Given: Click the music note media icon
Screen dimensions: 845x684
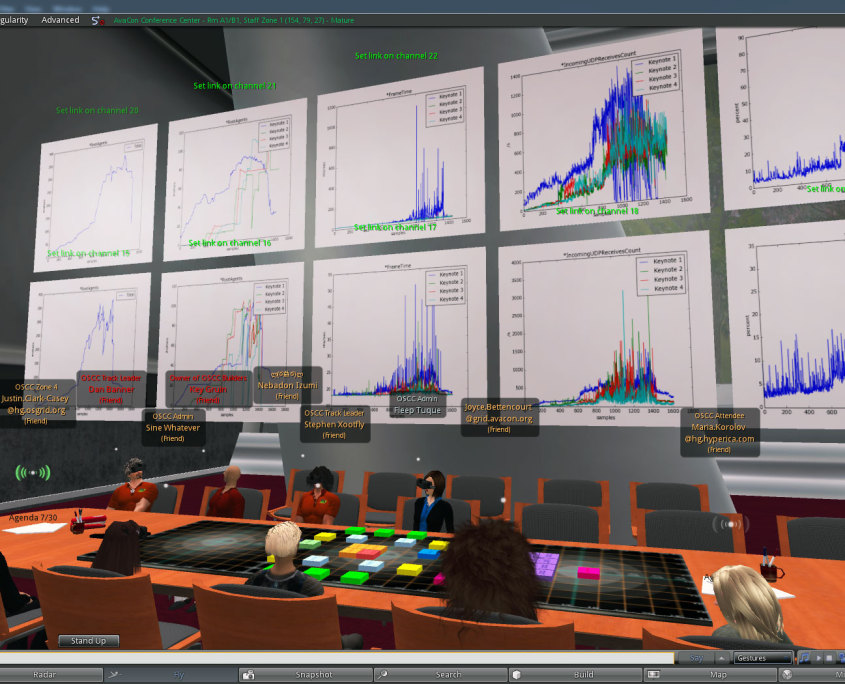Looking at the screenshot, I should pos(805,658).
